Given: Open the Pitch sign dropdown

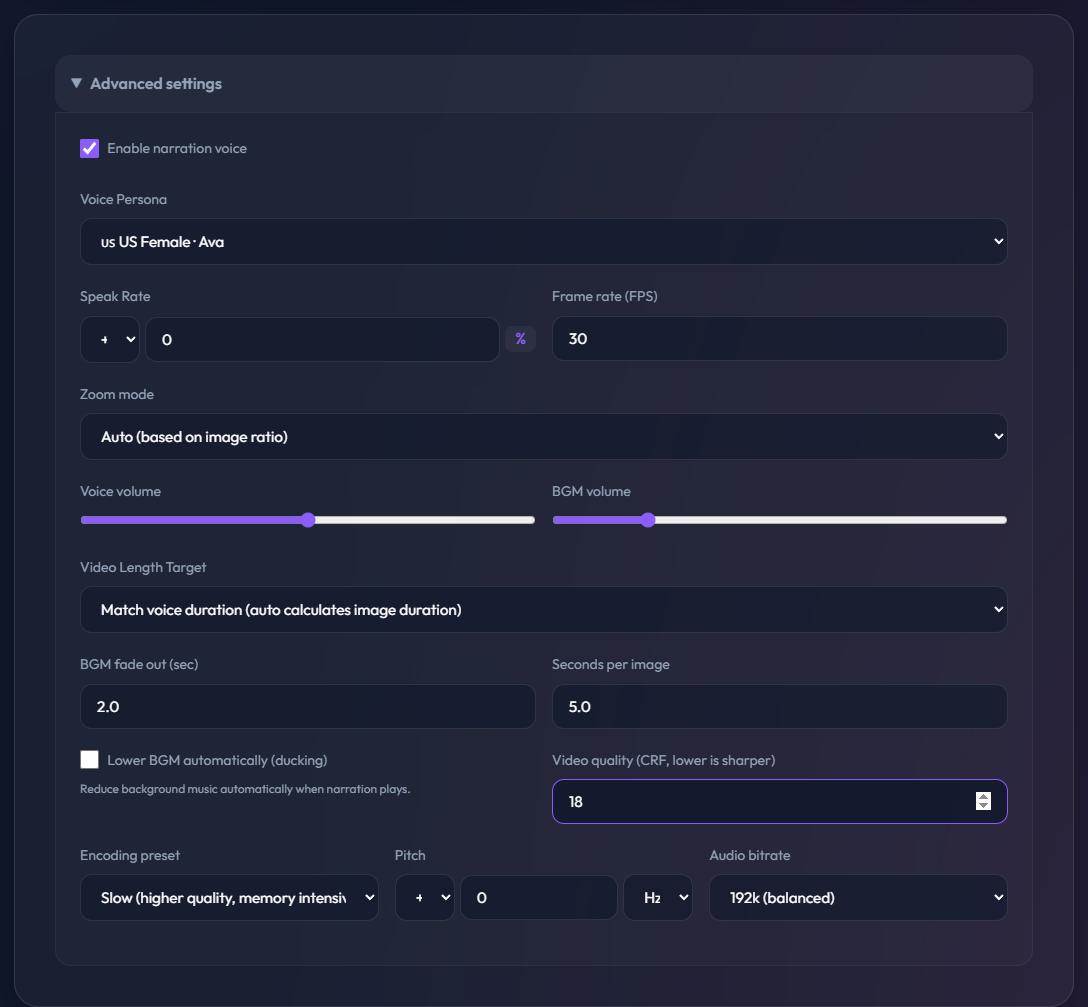Looking at the screenshot, I should (425, 897).
